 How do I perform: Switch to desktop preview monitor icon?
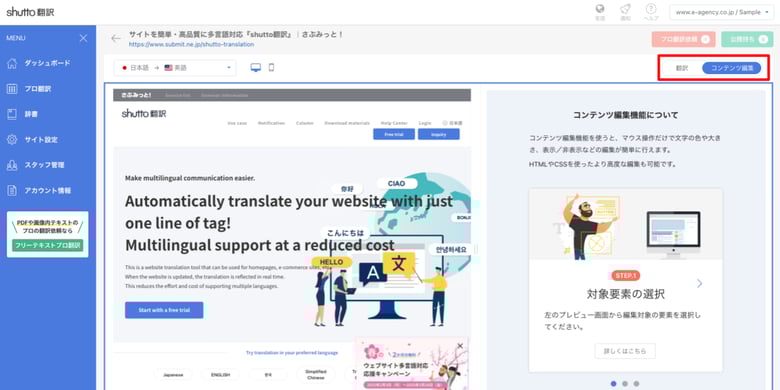(256, 68)
